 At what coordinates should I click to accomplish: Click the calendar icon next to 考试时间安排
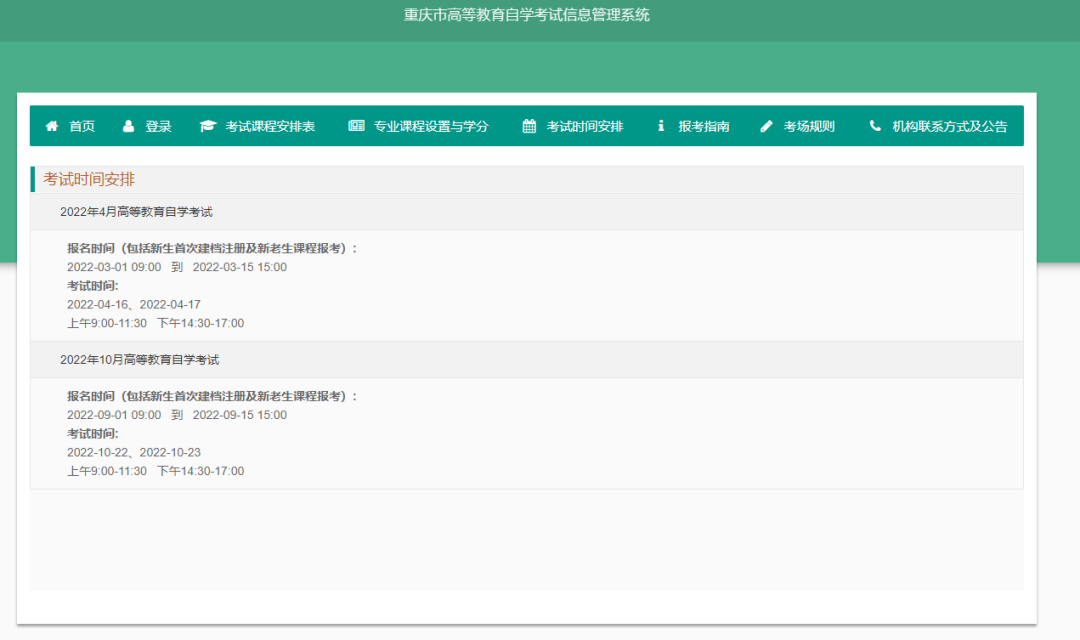point(528,126)
